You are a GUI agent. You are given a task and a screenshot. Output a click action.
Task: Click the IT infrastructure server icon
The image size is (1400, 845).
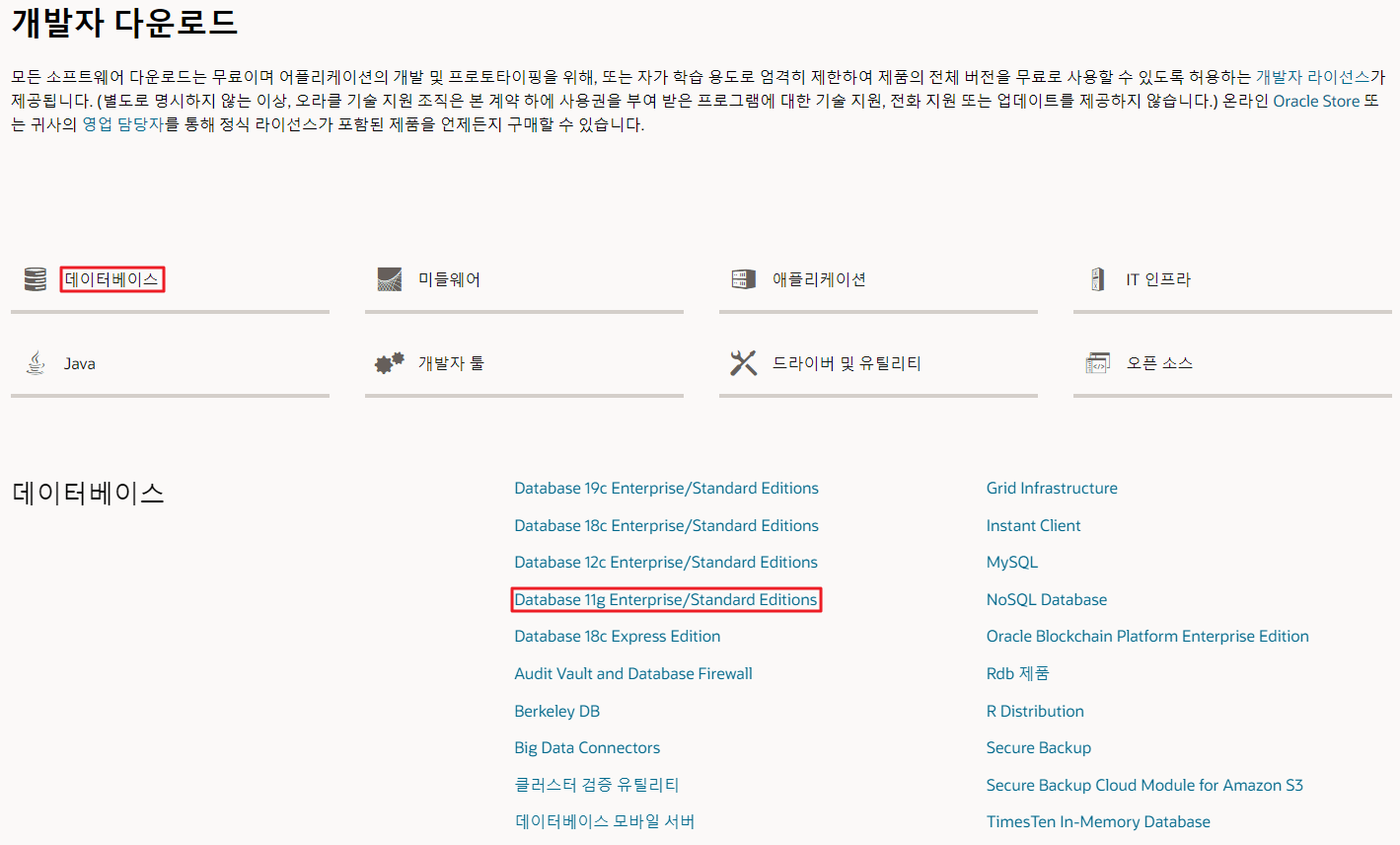pyautogui.click(x=1097, y=279)
